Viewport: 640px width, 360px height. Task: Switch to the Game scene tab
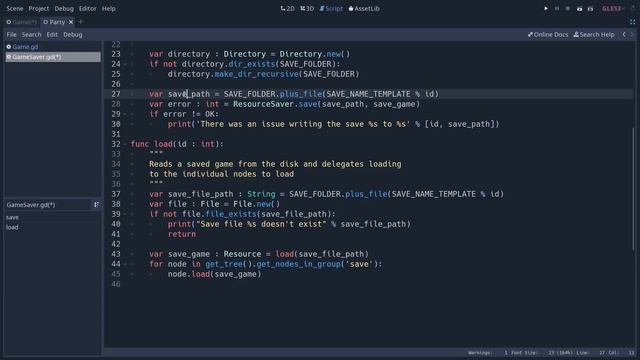22,22
